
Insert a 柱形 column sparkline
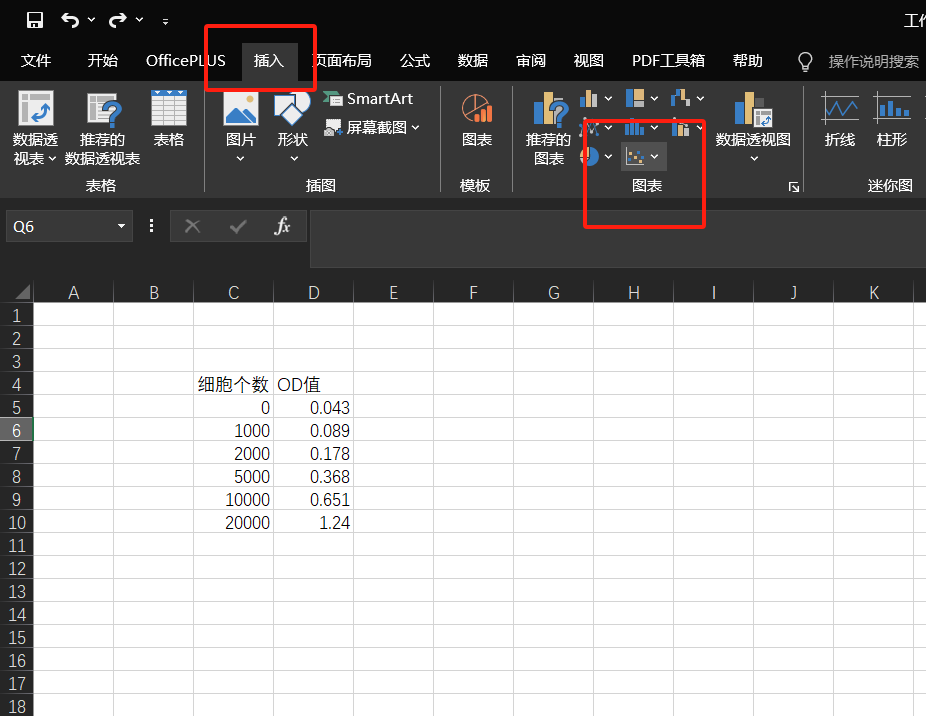[892, 120]
